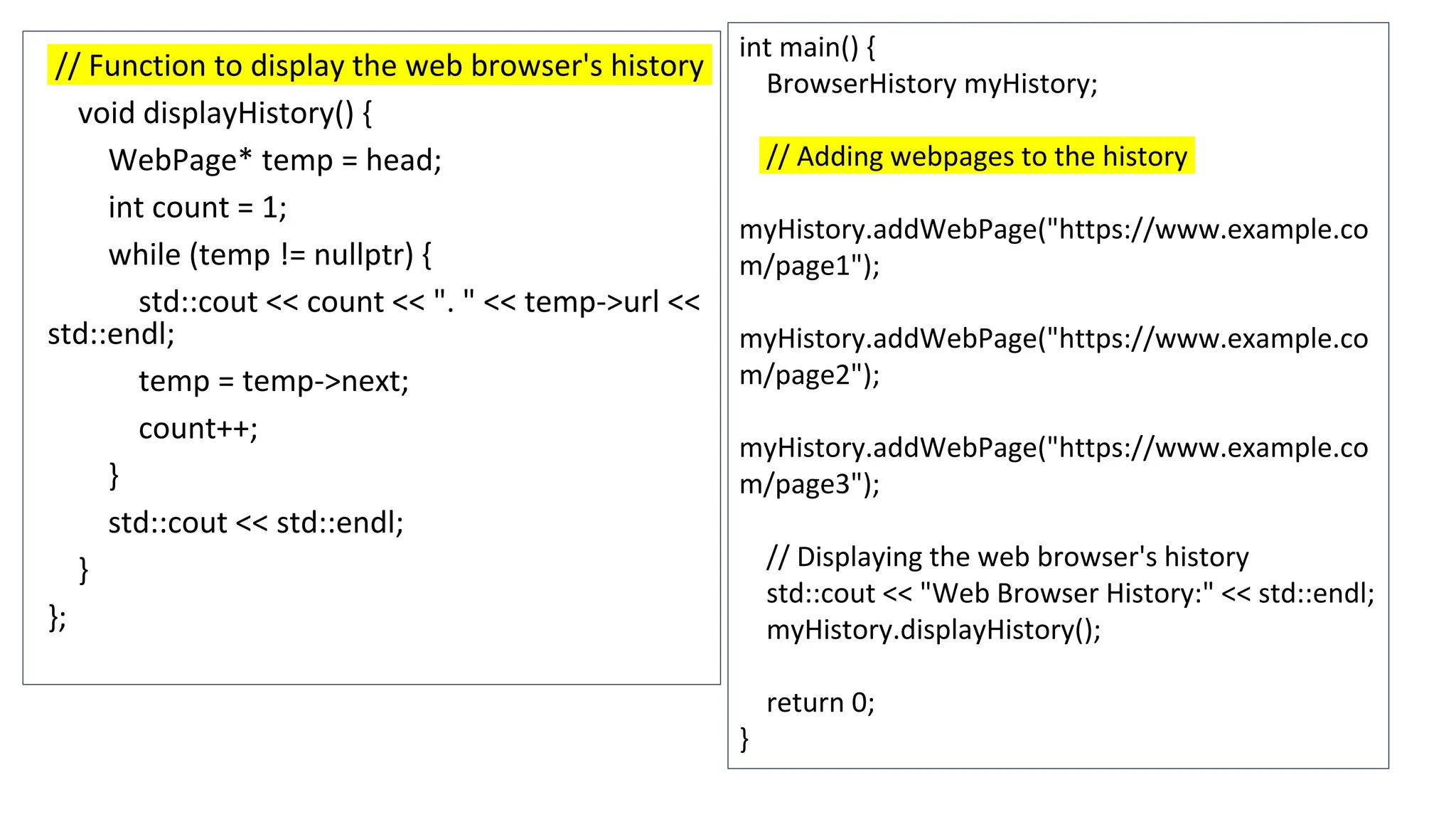Image resolution: width=1456 pixels, height=819 pixels.
Task: Click "myHistory.displayHistory();" call
Action: pyautogui.click(x=933, y=630)
